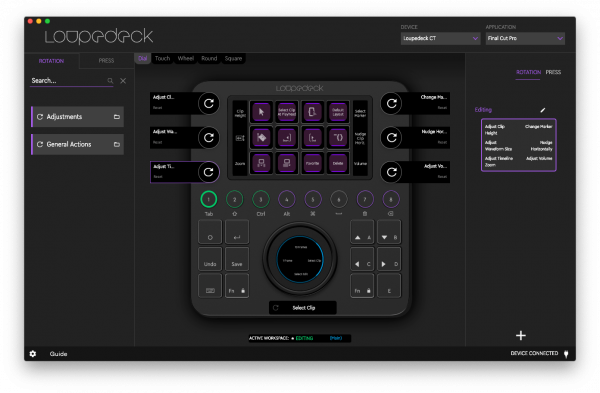The width and height of the screenshot is (600, 393).
Task: Click the center wheel dial control
Action: click(x=300, y=260)
